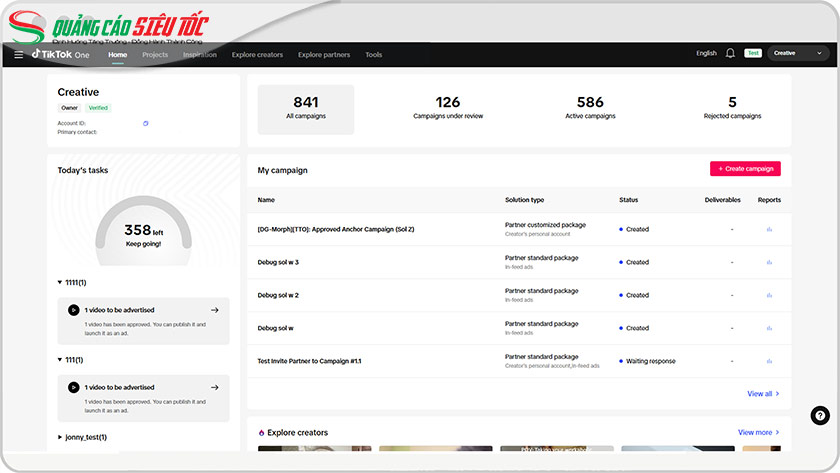The height and width of the screenshot is (473, 840).
Task: Expand the jonny_test(1) task group
Action: [60, 437]
